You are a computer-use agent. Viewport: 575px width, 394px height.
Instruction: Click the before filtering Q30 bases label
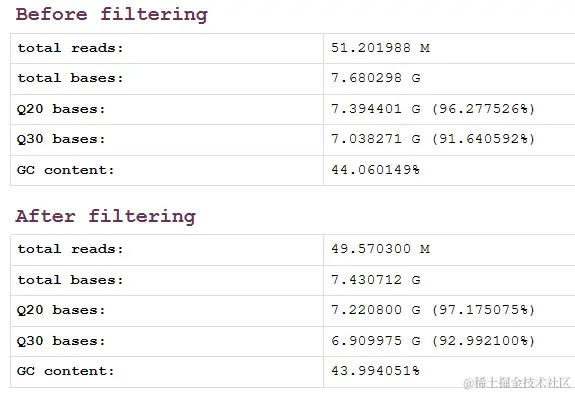tap(61, 139)
